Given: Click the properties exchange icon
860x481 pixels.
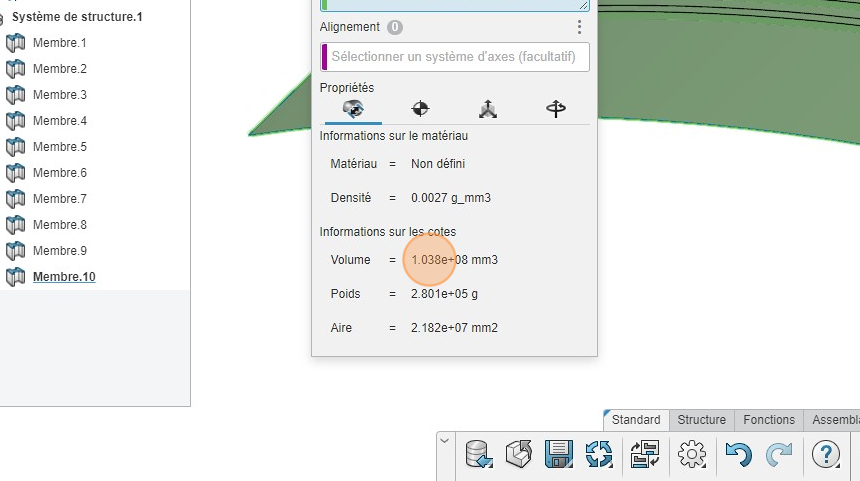Looking at the screenshot, I should click(x=645, y=454).
